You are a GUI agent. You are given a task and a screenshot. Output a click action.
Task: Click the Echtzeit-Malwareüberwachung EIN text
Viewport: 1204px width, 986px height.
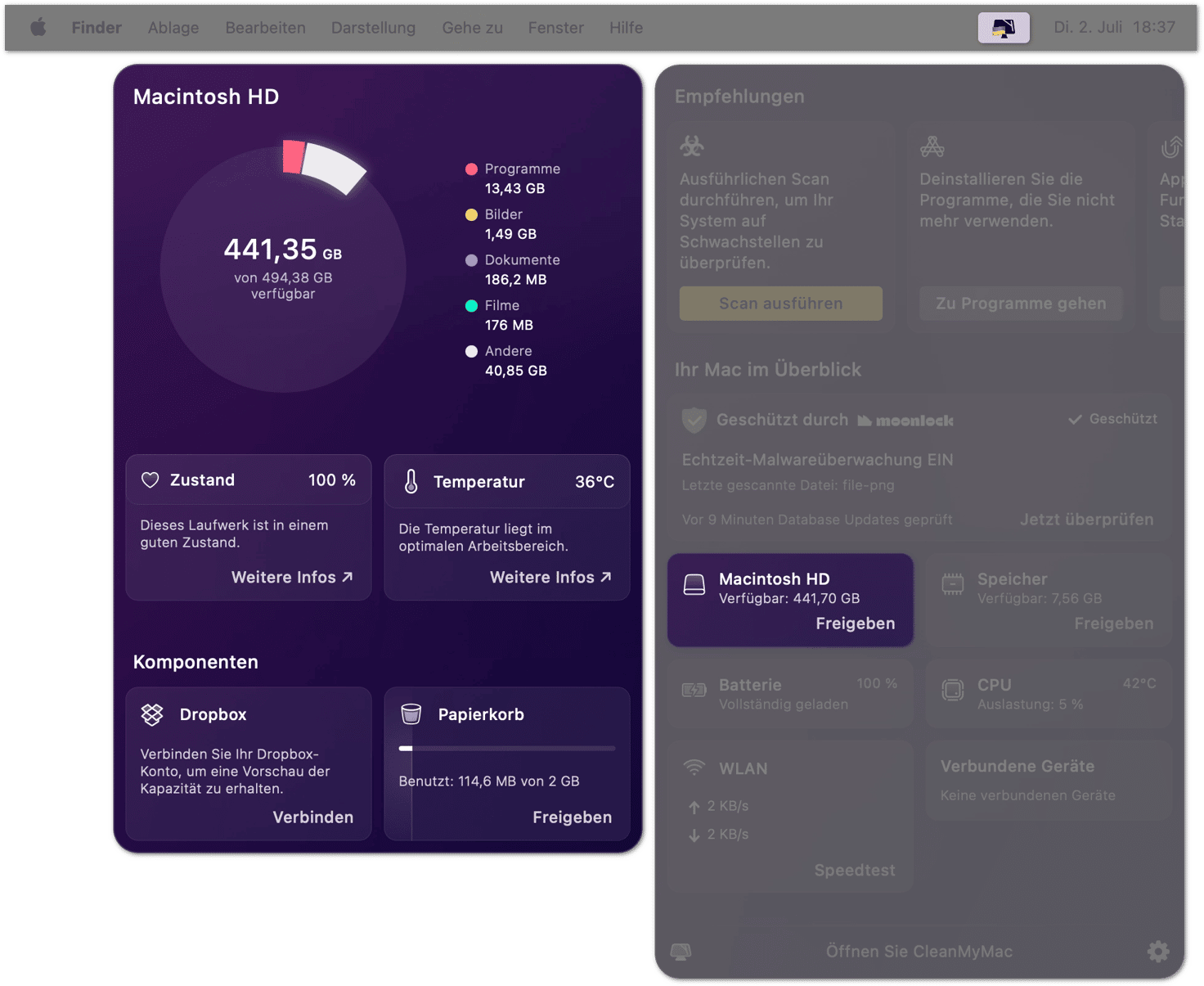[x=818, y=460]
